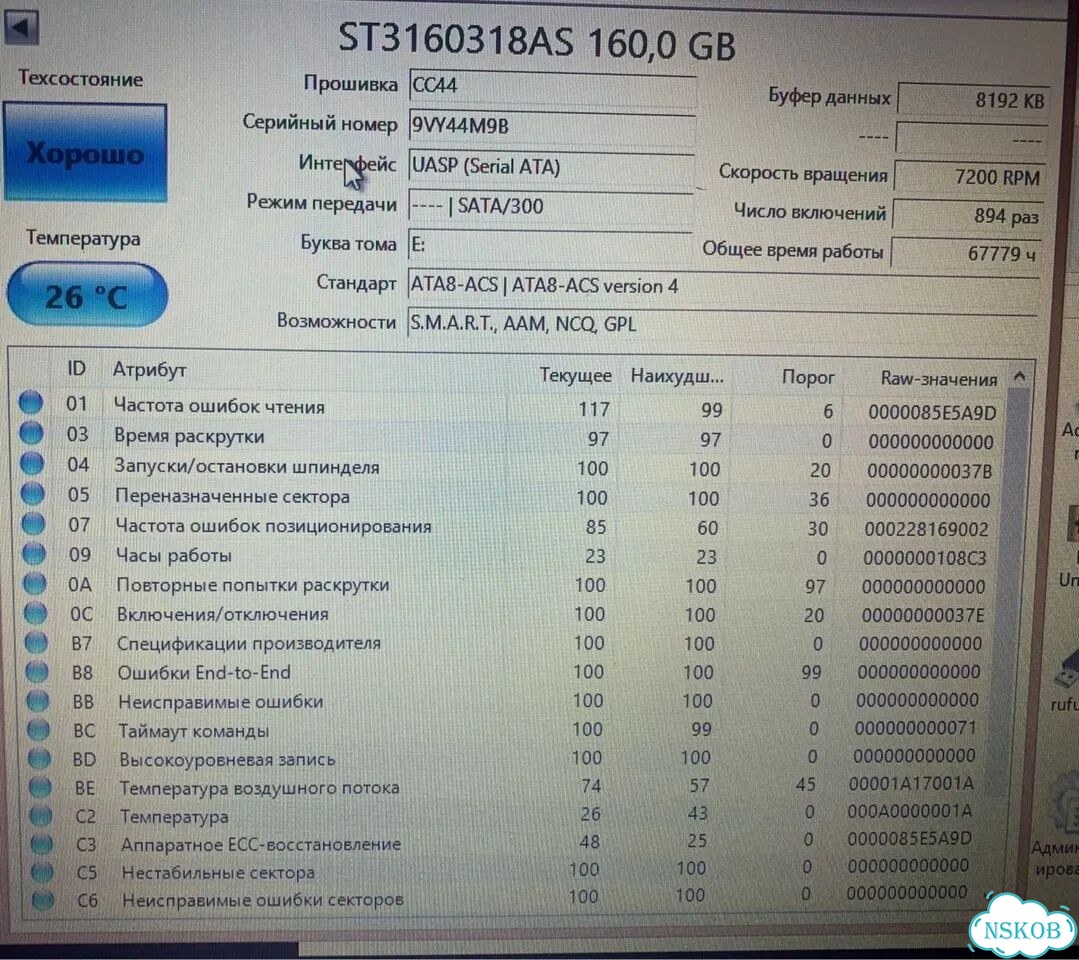Select the Таймаут команды row
The width and height of the screenshot is (1079, 960).
click(x=509, y=729)
